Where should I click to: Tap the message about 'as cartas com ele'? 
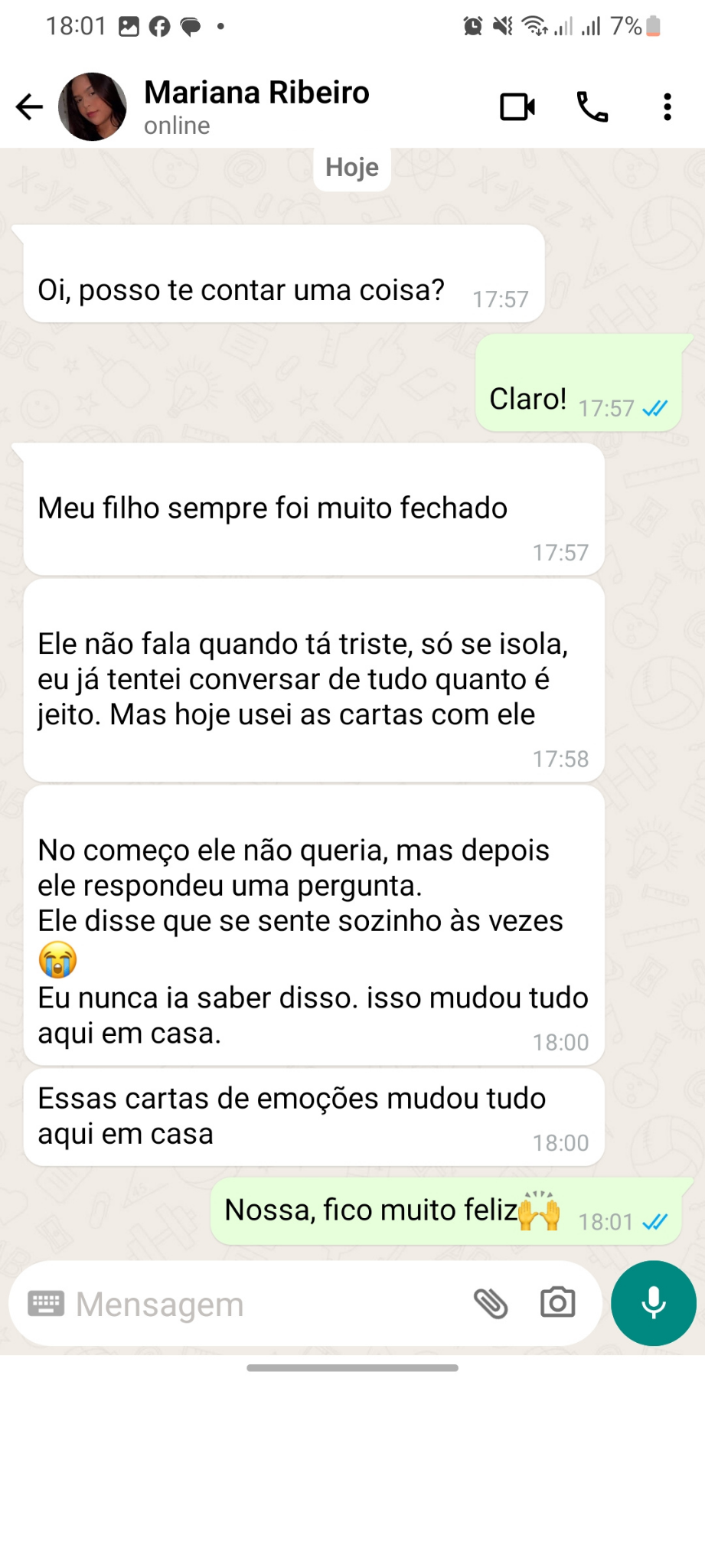[314, 680]
